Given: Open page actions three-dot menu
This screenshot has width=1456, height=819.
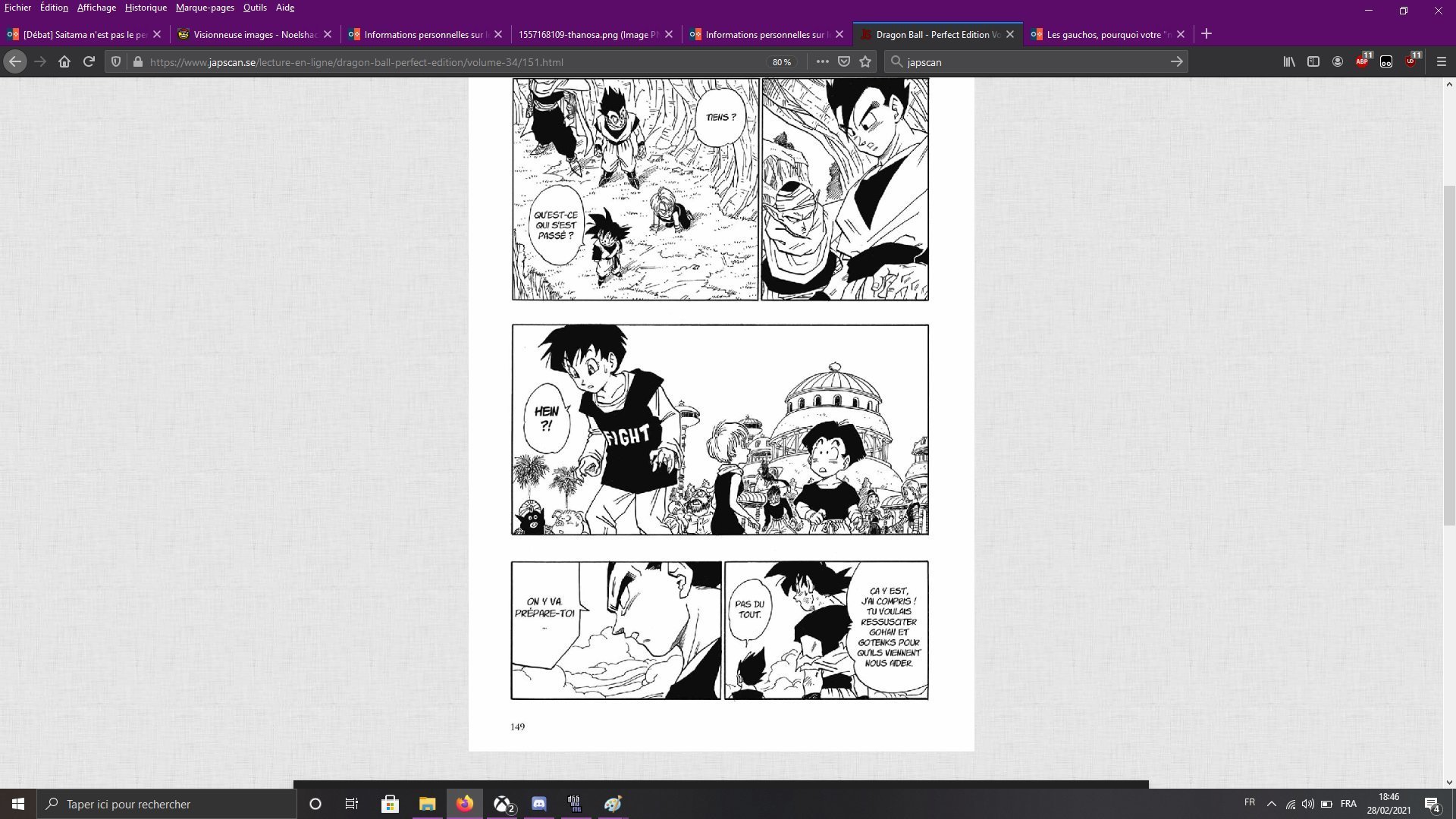Looking at the screenshot, I should click(x=822, y=61).
